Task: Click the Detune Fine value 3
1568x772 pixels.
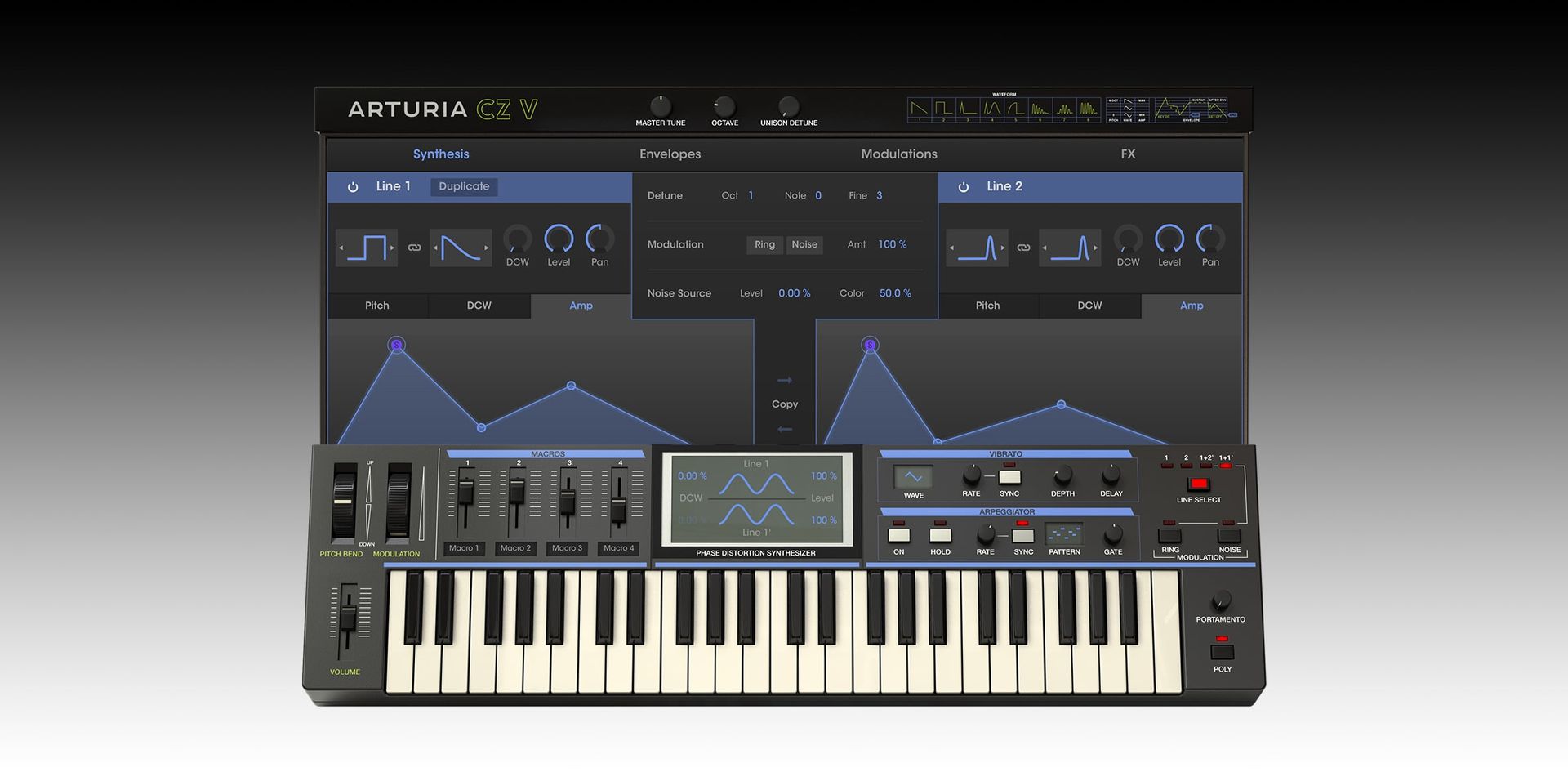Action: tap(880, 196)
